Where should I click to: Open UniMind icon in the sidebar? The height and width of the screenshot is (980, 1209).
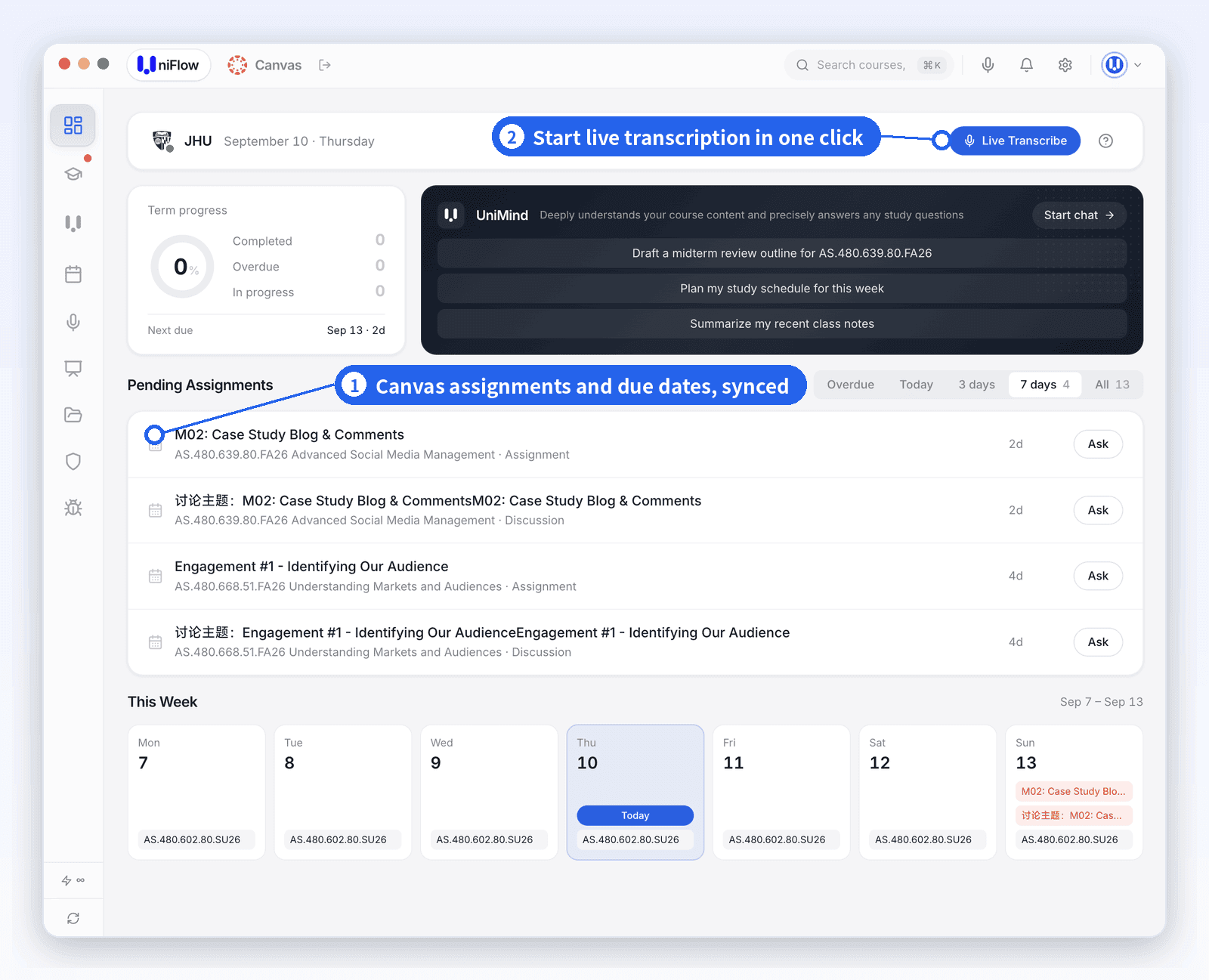tap(73, 223)
